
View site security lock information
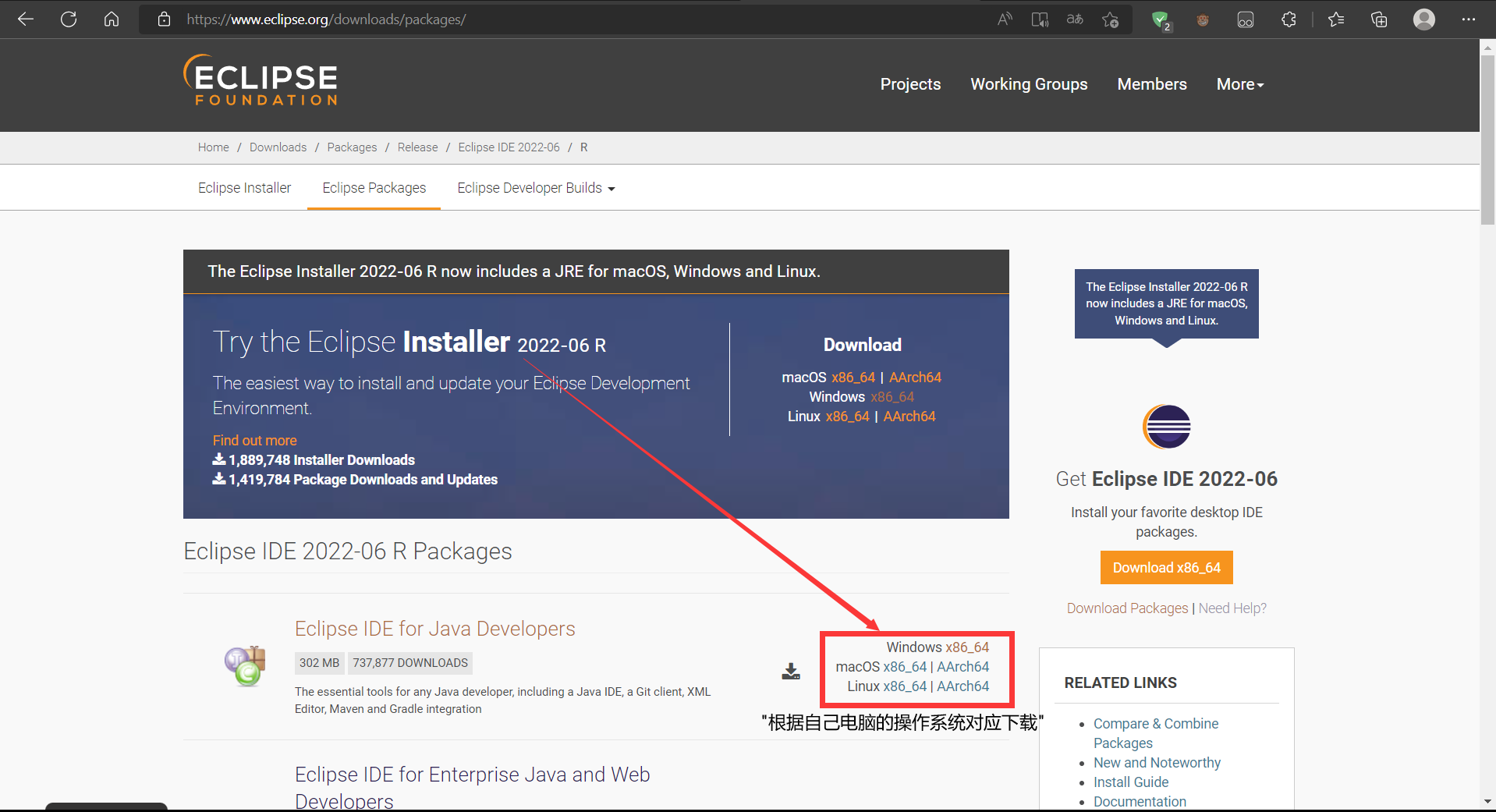pyautogui.click(x=164, y=20)
